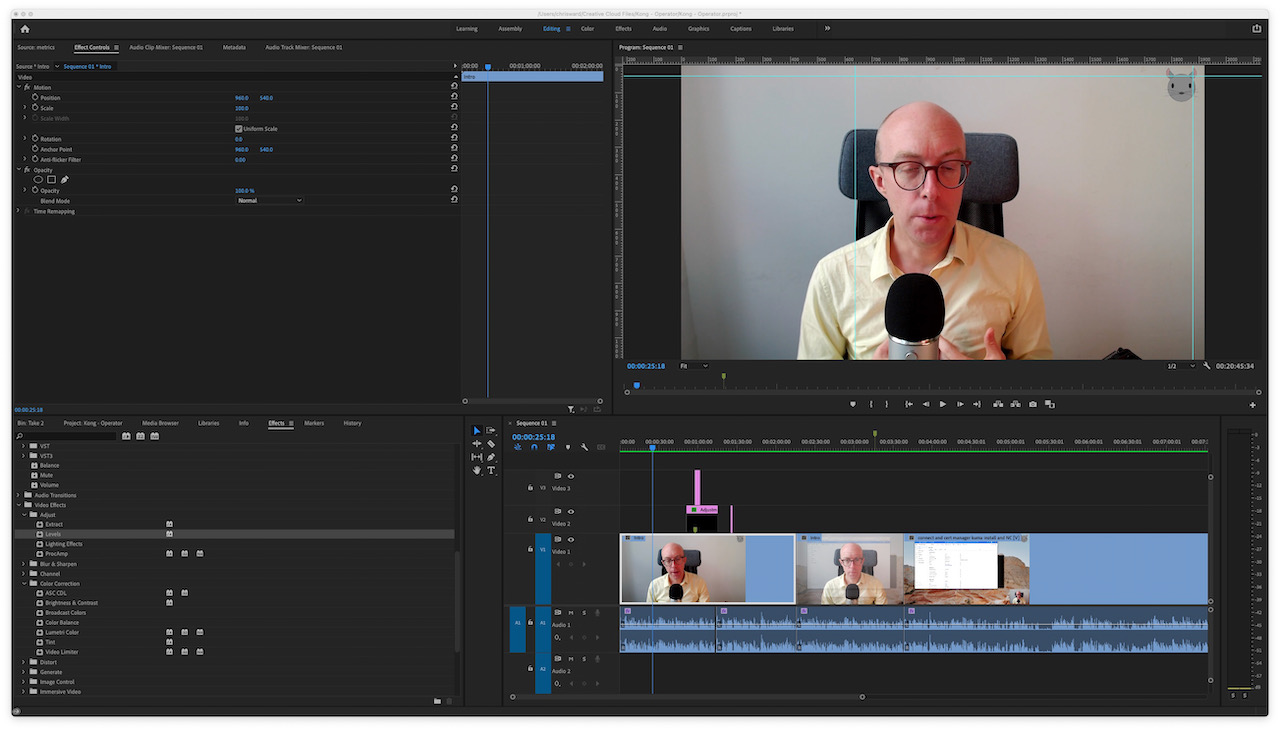Select the Track Select Forward tool
Viewport: 1280px width, 730px height.
[x=491, y=431]
